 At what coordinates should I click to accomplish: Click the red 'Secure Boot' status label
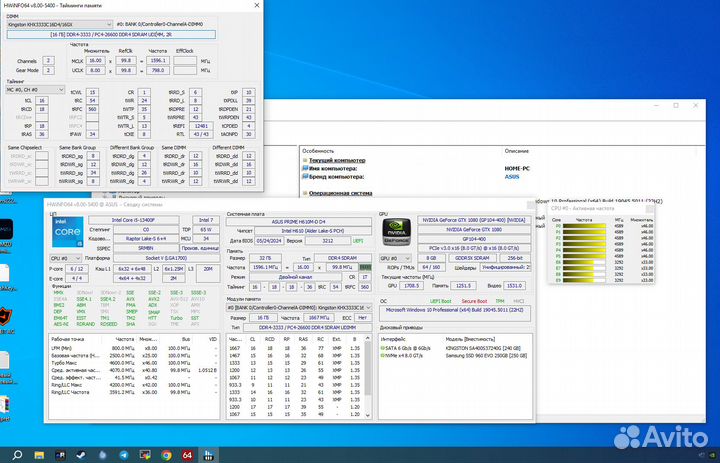474,301
